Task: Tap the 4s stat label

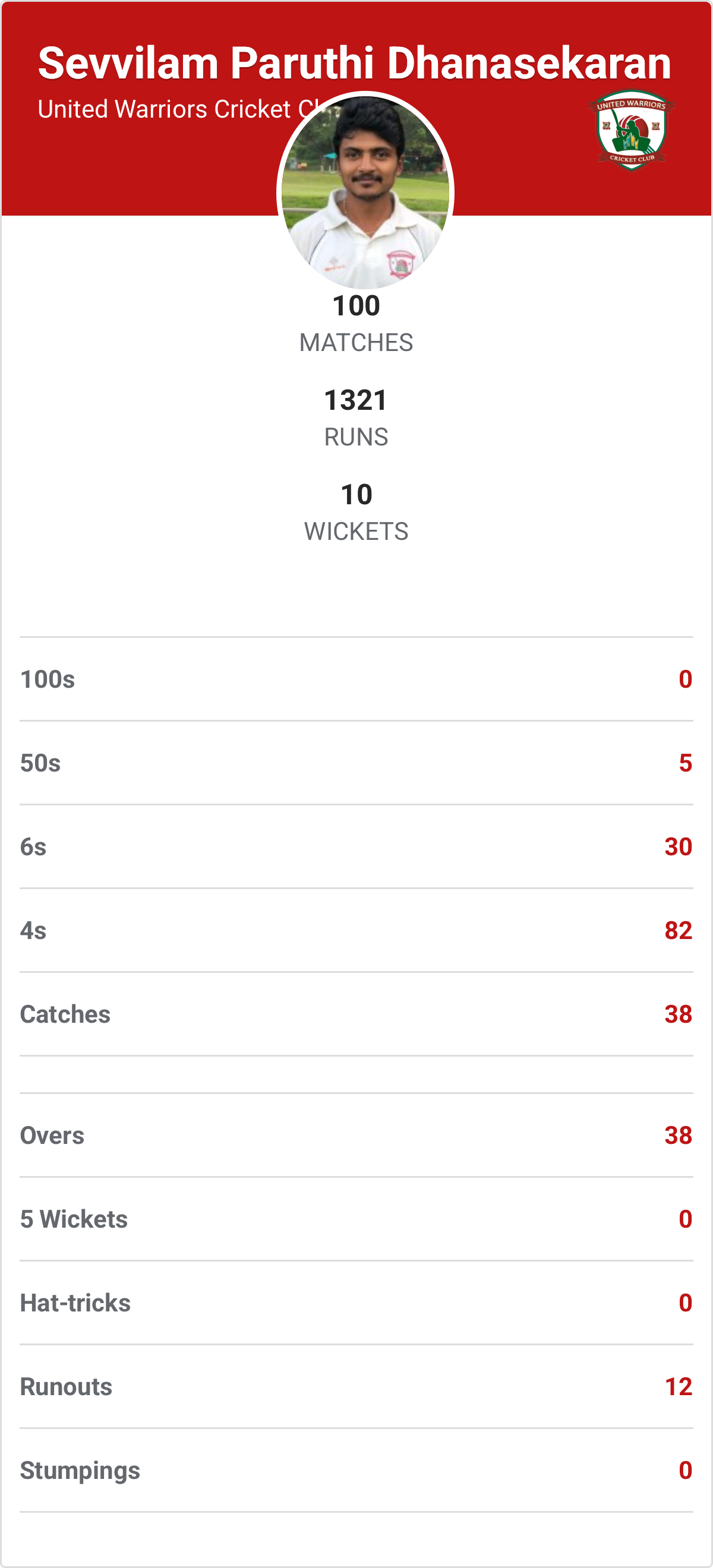Action: pyautogui.click(x=33, y=931)
